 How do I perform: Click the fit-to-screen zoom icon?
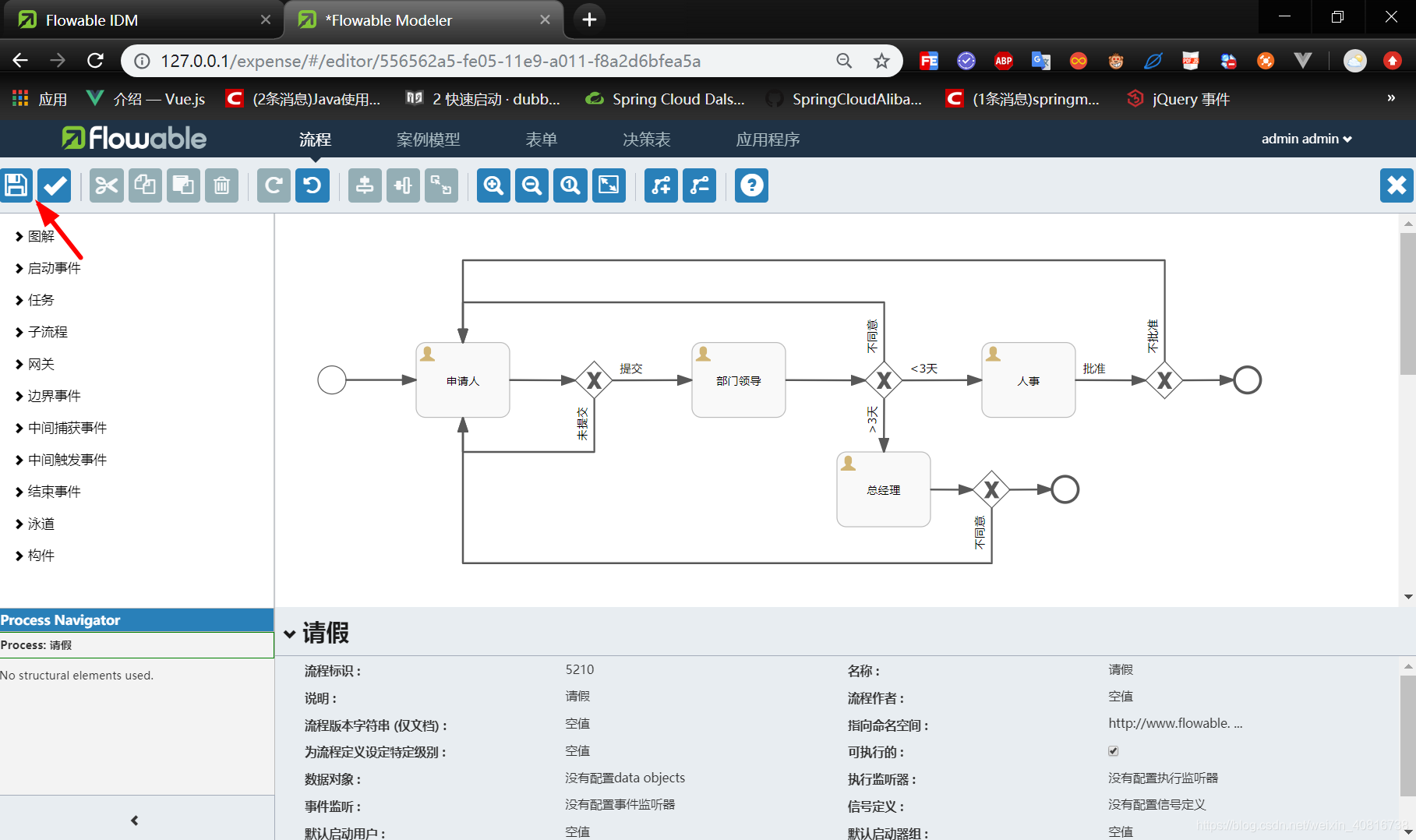point(609,185)
